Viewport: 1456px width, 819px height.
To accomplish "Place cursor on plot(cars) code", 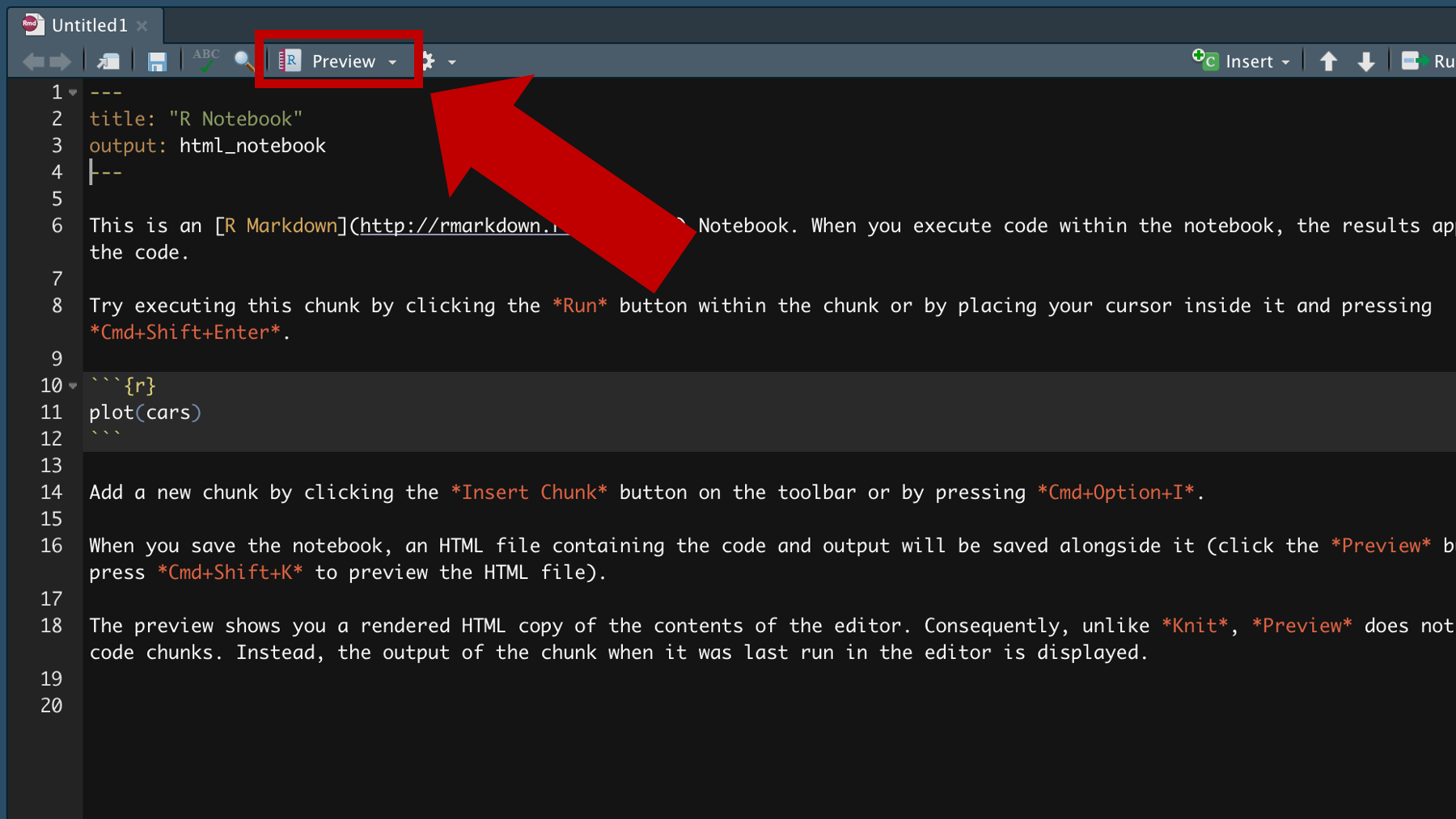I will (x=145, y=412).
